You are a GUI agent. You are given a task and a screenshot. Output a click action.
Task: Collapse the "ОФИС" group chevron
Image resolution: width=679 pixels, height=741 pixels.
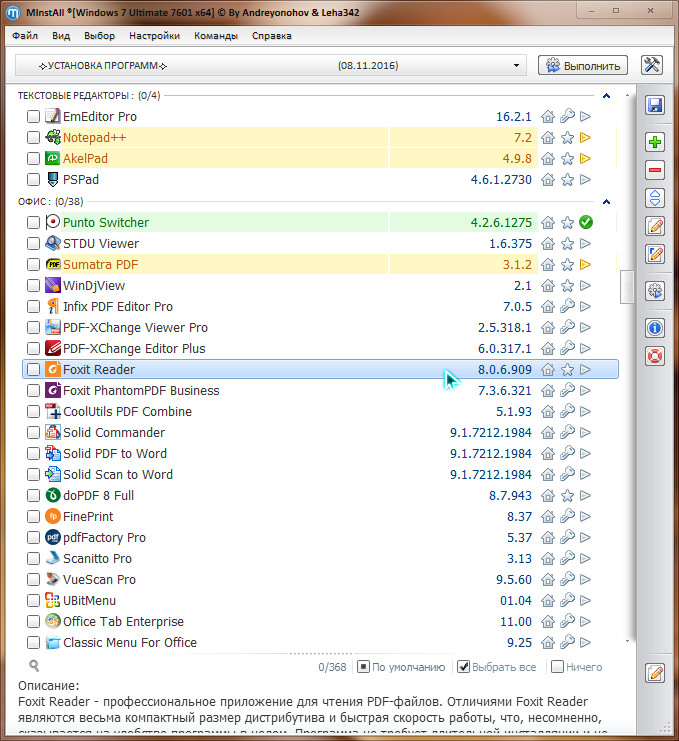tap(606, 202)
